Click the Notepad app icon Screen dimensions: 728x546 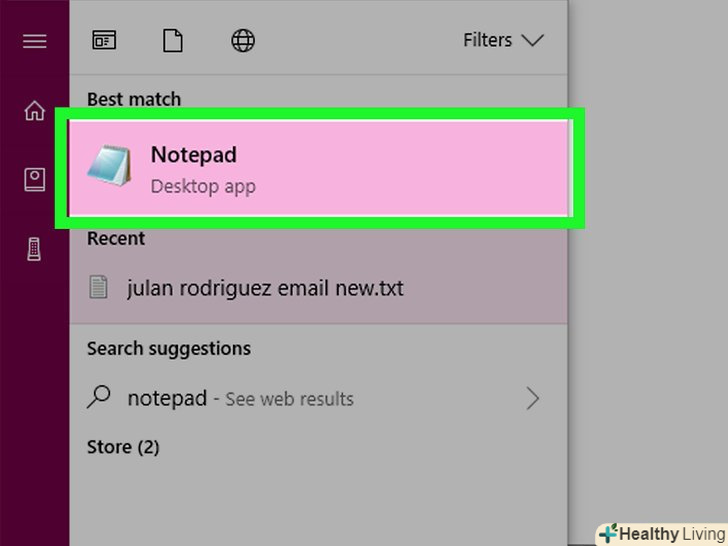(109, 166)
